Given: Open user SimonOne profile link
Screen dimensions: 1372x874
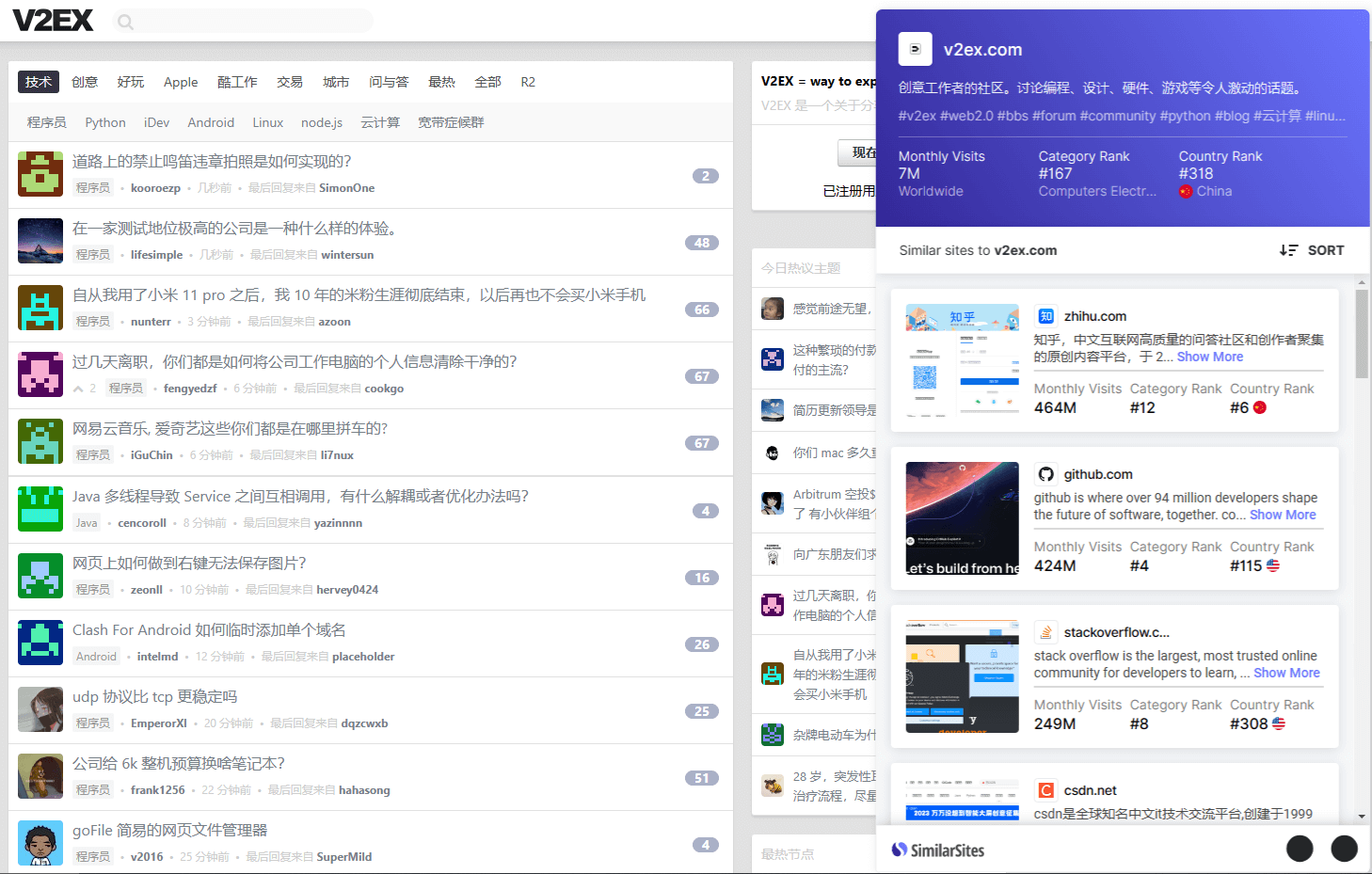Looking at the screenshot, I should [x=346, y=188].
